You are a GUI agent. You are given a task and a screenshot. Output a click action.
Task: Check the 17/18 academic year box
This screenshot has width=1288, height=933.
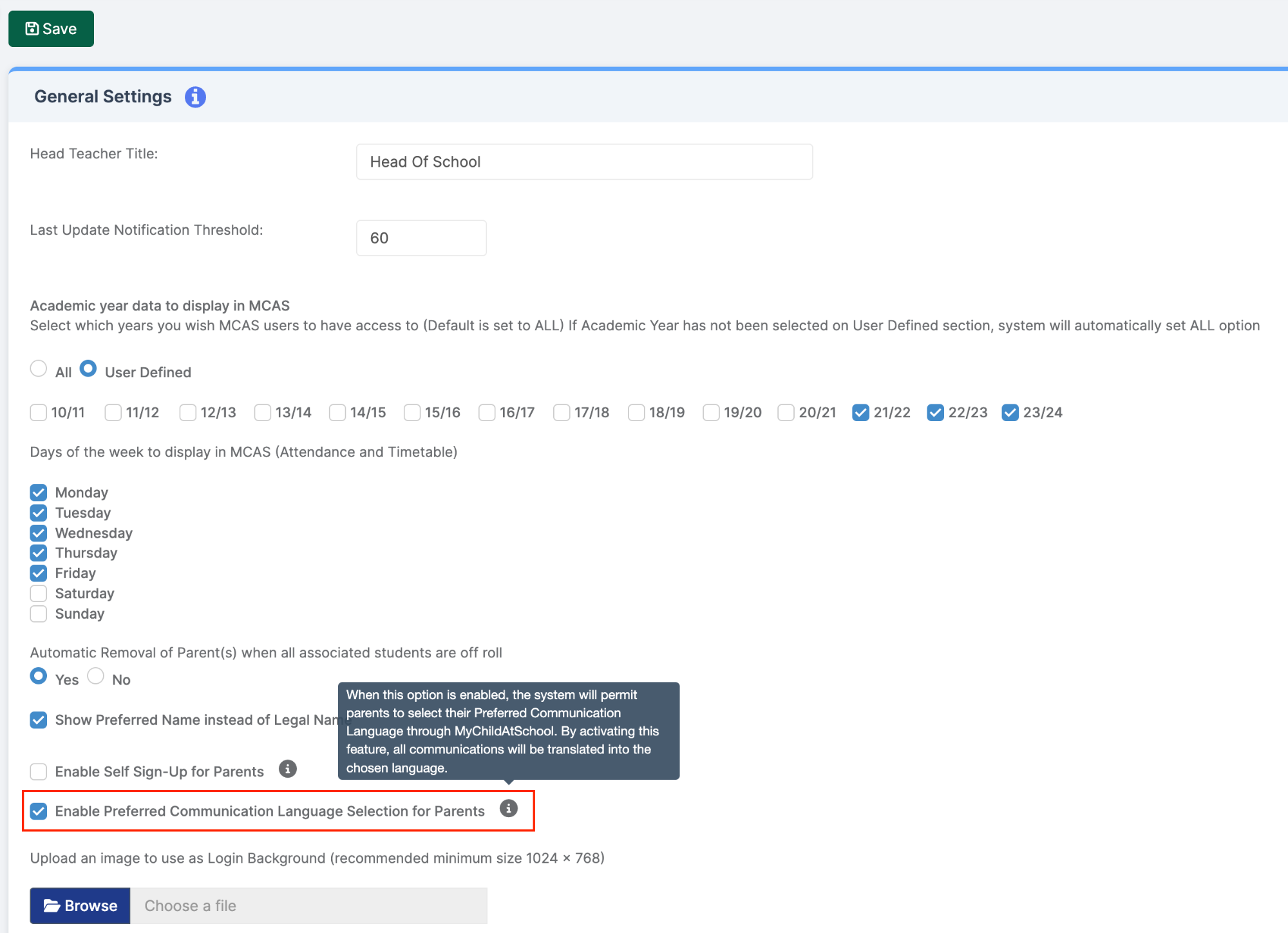coord(562,413)
